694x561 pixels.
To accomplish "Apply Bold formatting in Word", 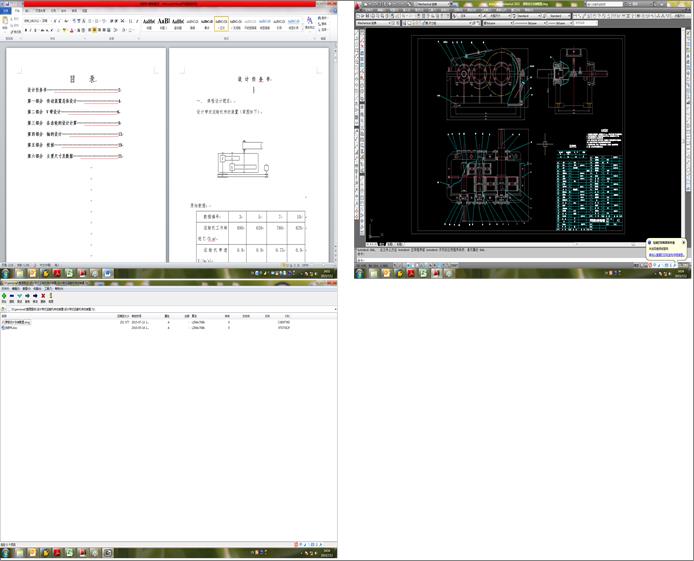I will pos(26,31).
